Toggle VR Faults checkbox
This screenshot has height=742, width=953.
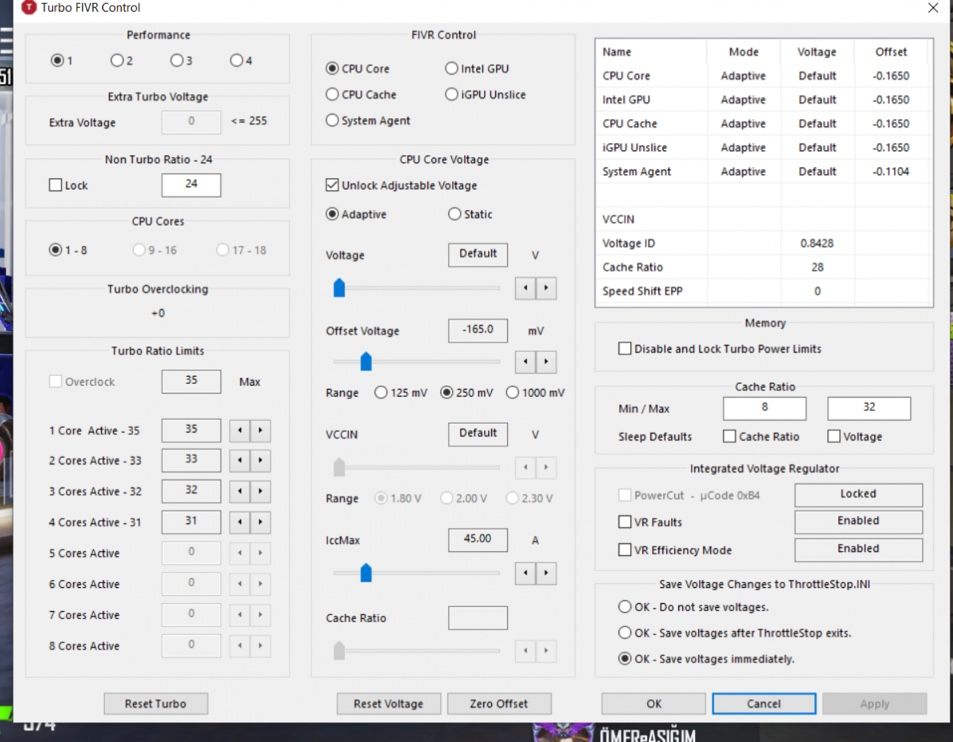[624, 521]
